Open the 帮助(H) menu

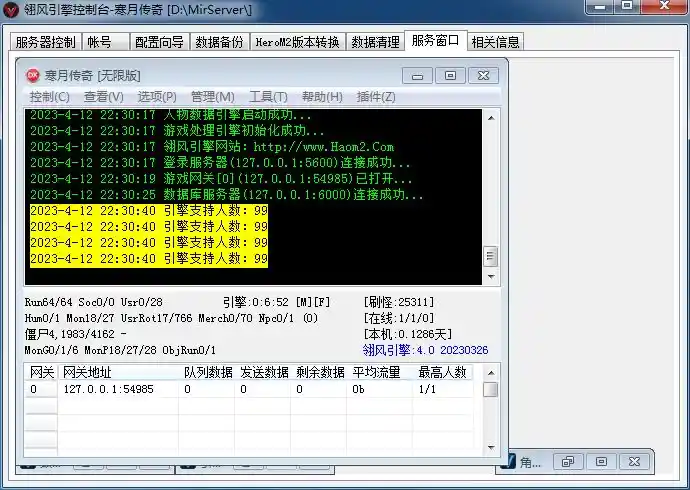(x=322, y=96)
